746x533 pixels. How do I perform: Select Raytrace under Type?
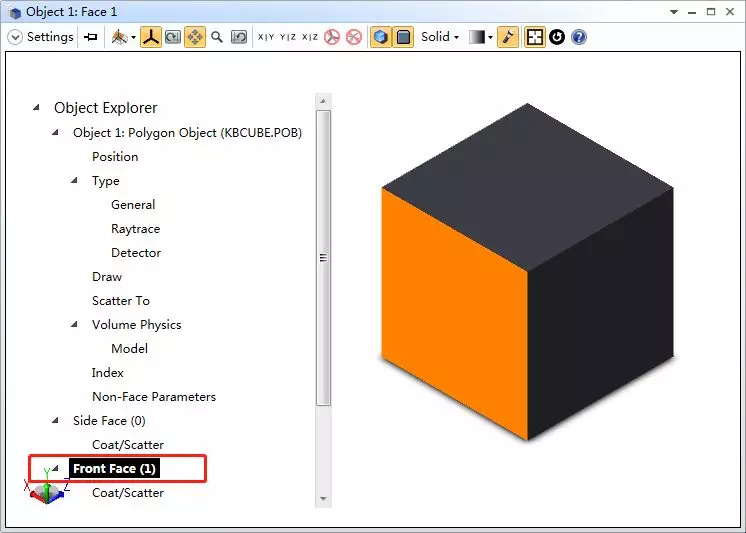click(x=135, y=229)
